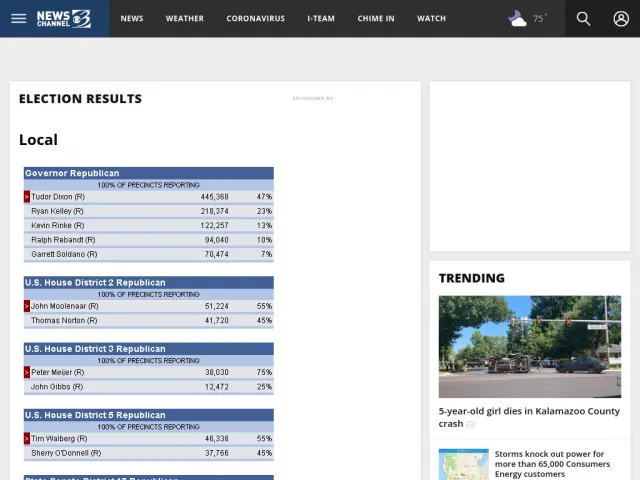Viewport: 640px width, 480px height.
Task: Click the U.S. House District 3 Republican header
Action: 149,349
